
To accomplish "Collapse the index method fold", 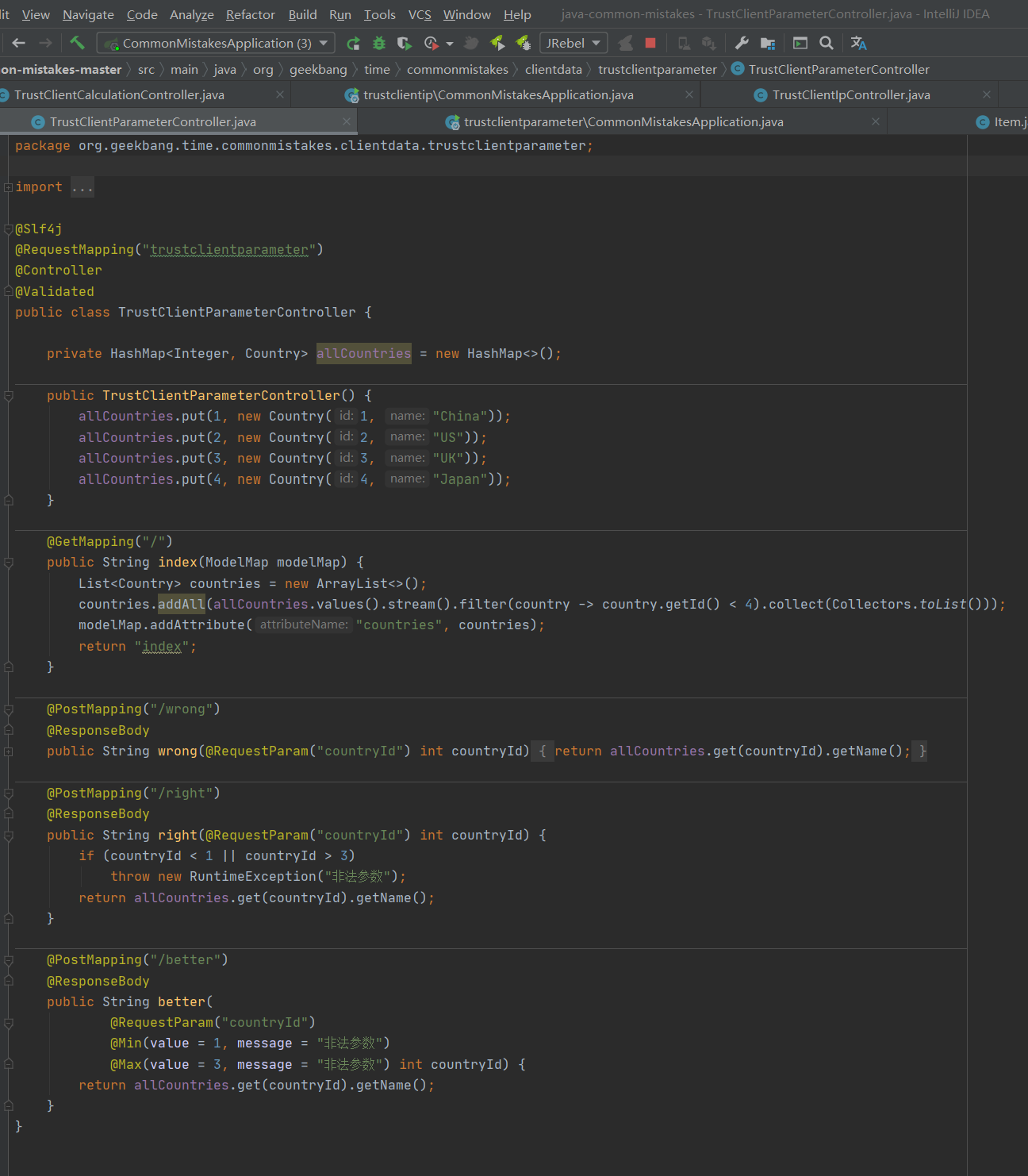I will pyautogui.click(x=8, y=563).
